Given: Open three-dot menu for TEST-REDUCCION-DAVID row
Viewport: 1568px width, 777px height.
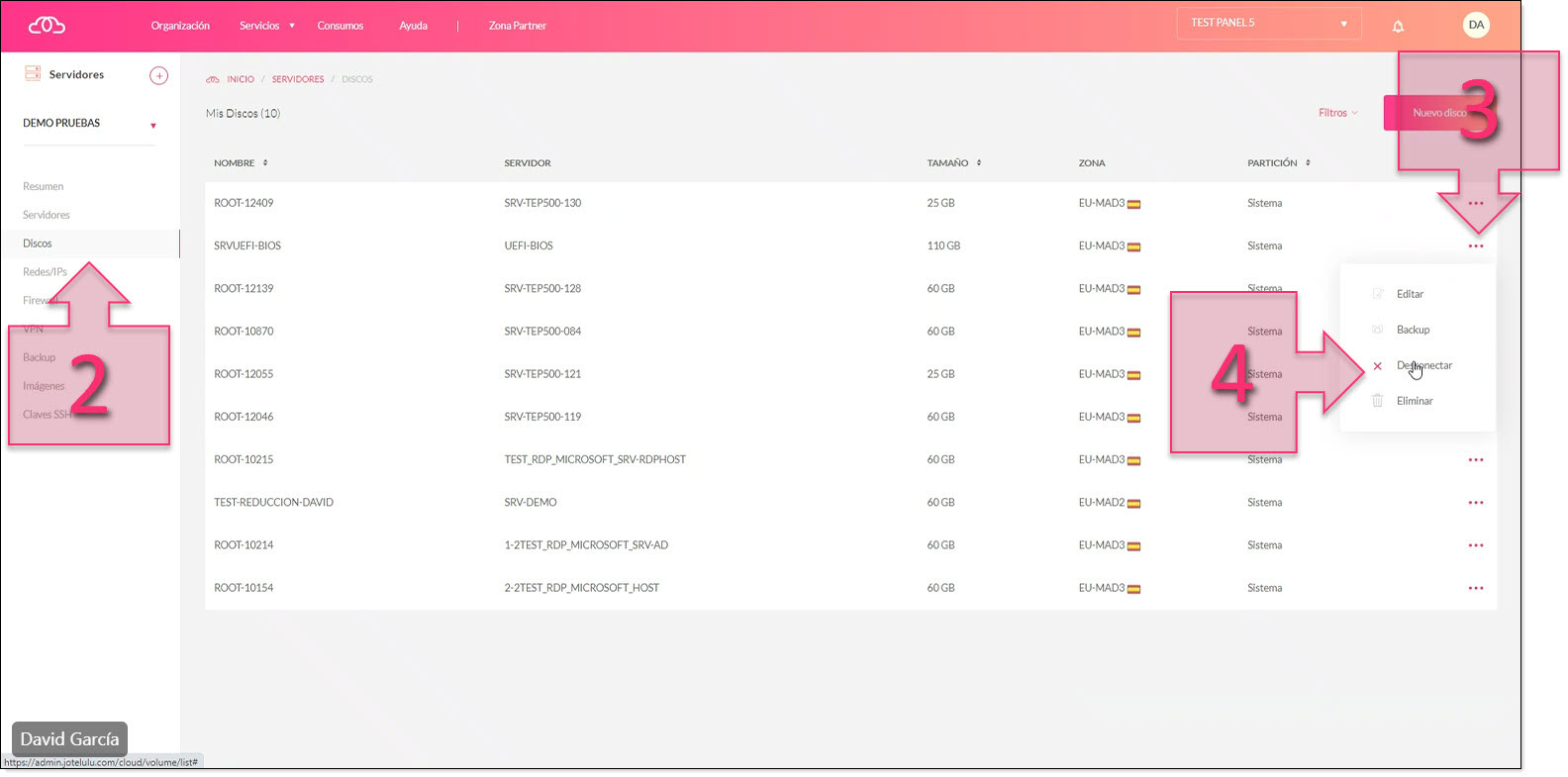Looking at the screenshot, I should pos(1476,503).
